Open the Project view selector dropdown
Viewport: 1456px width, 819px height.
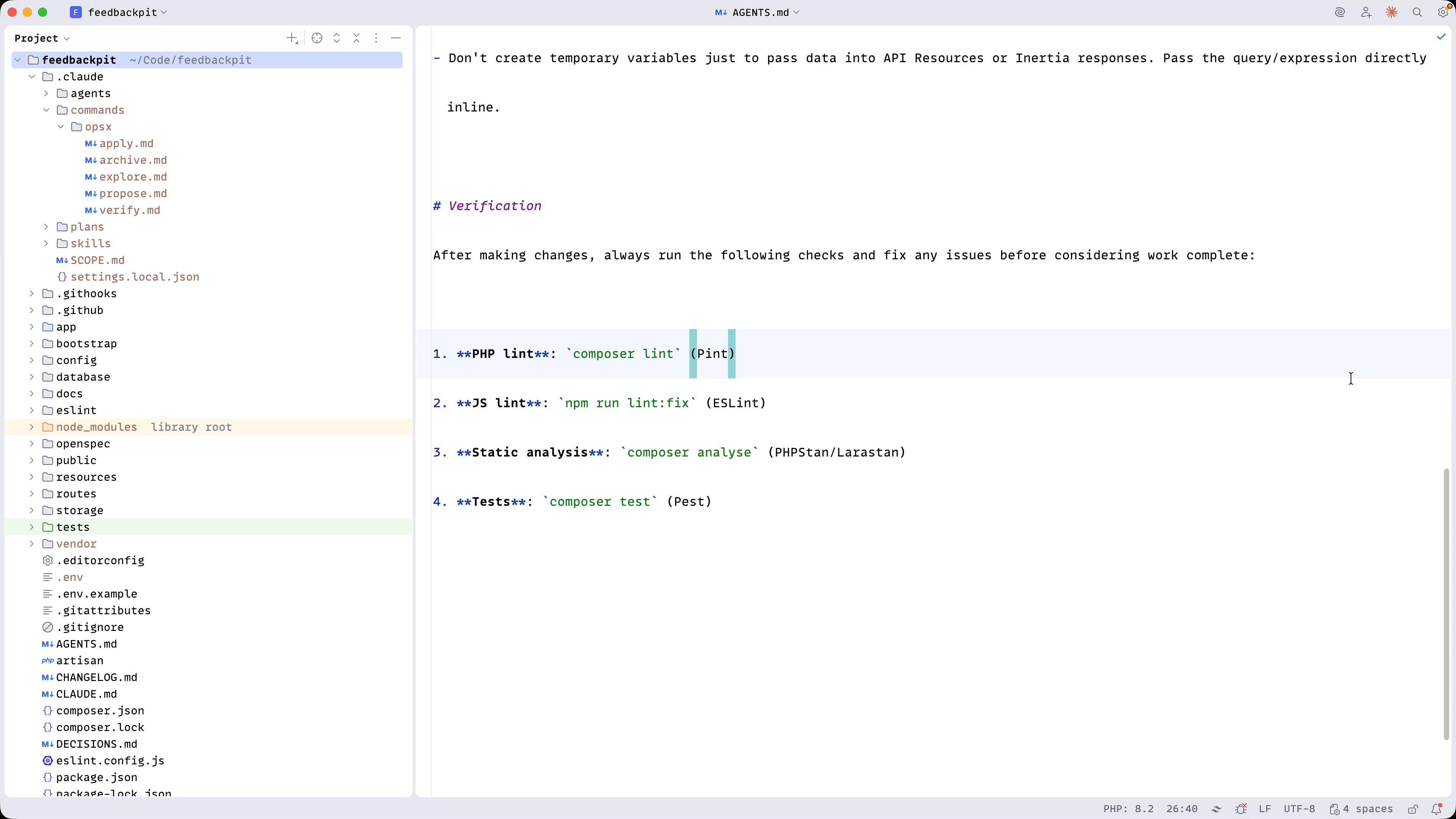coord(42,38)
